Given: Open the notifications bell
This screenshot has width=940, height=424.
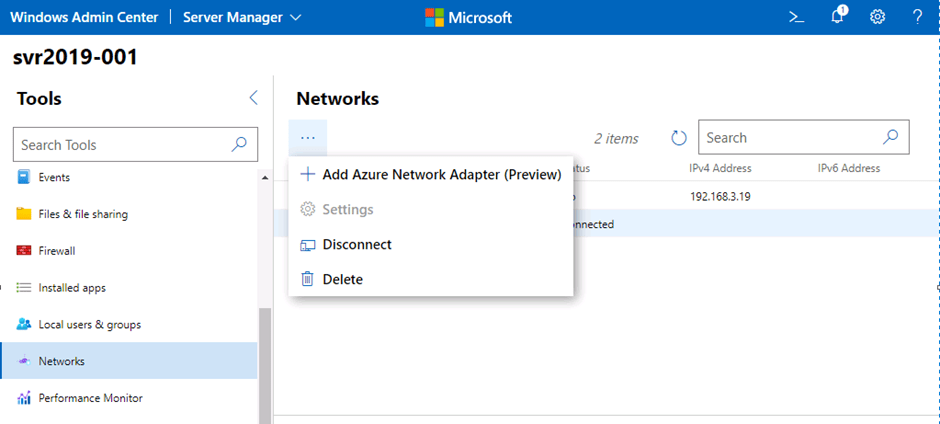Looking at the screenshot, I should (838, 17).
